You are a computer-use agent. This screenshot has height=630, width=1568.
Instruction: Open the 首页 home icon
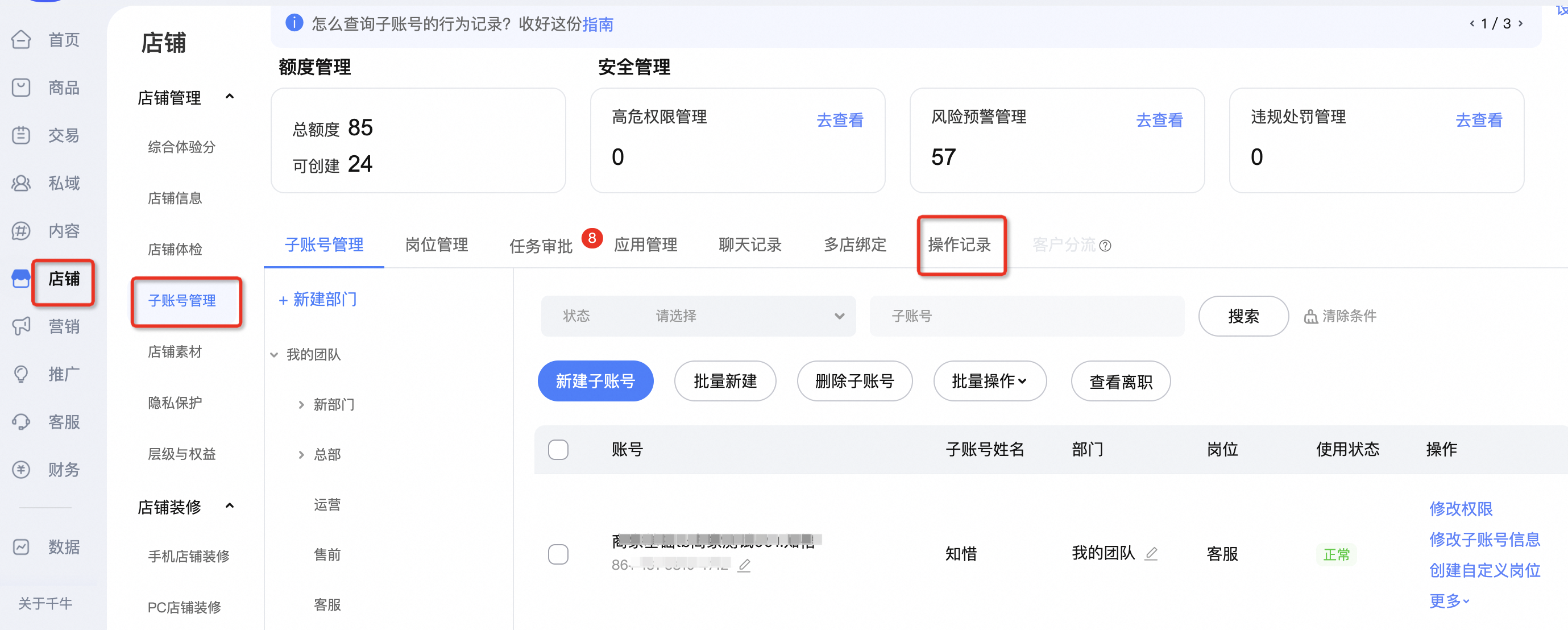[x=21, y=40]
